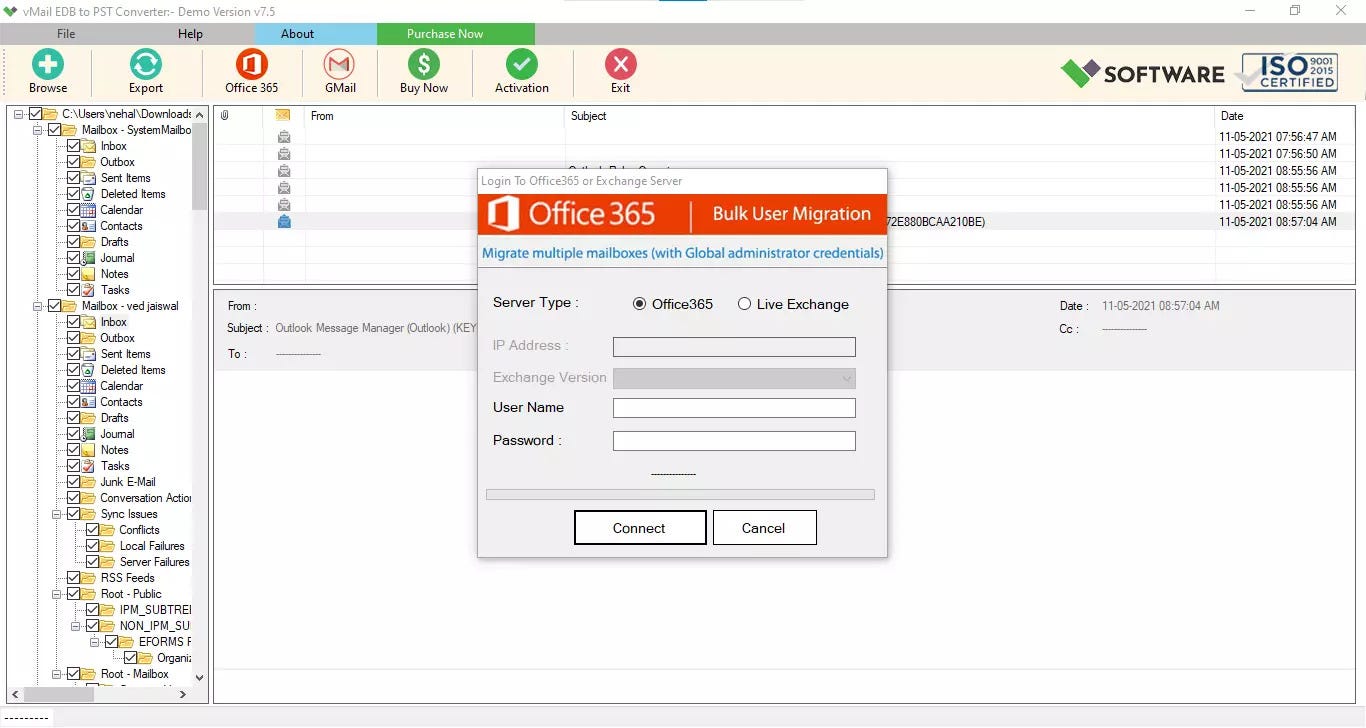The height and width of the screenshot is (728, 1366).
Task: Uncheck Outbox checkbox under SystemMailbox
Action: click(x=74, y=162)
